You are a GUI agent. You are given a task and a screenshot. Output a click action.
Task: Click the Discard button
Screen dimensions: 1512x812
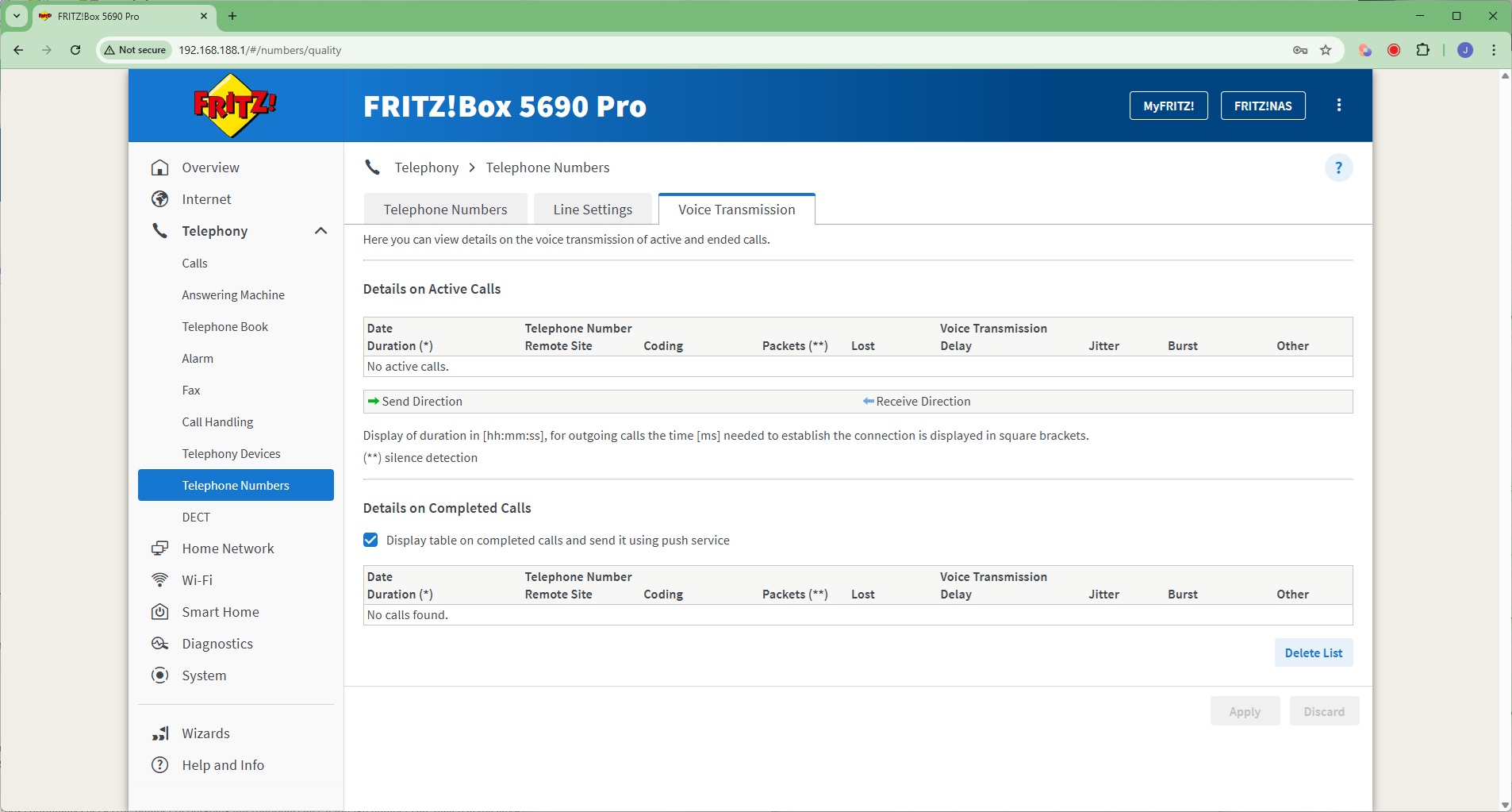pos(1324,711)
